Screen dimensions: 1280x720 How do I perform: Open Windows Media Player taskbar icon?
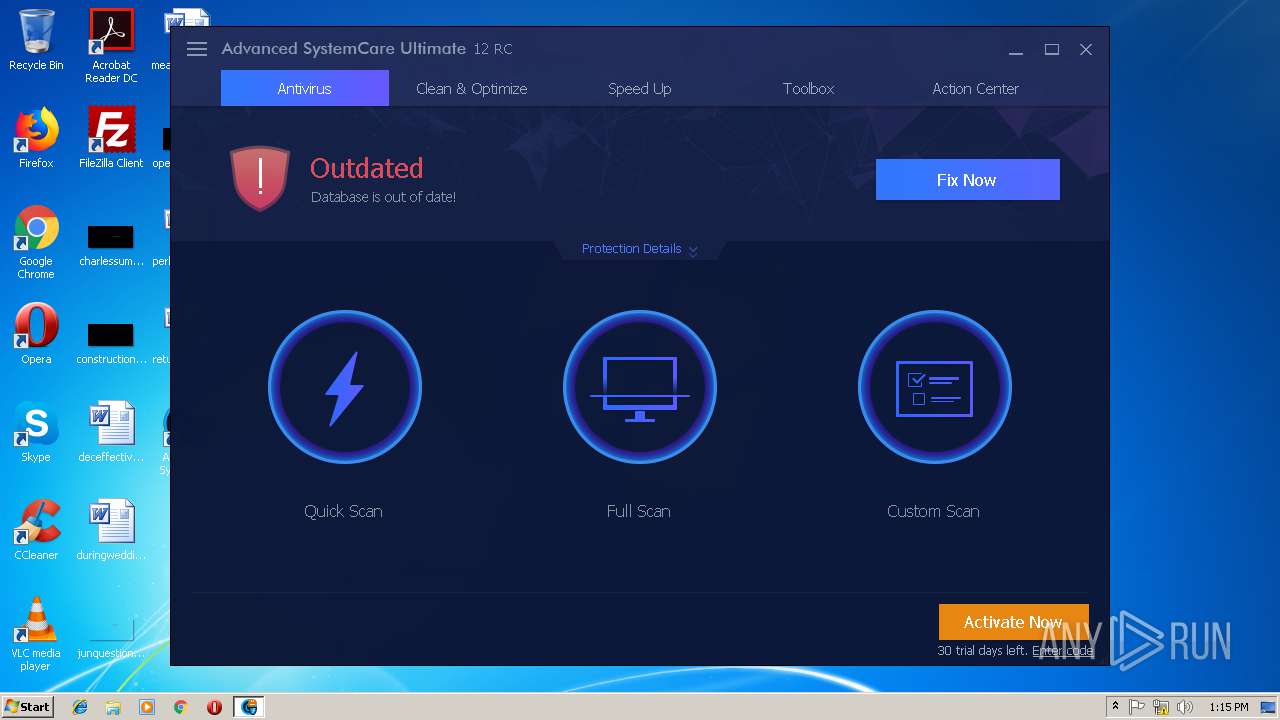[x=147, y=707]
